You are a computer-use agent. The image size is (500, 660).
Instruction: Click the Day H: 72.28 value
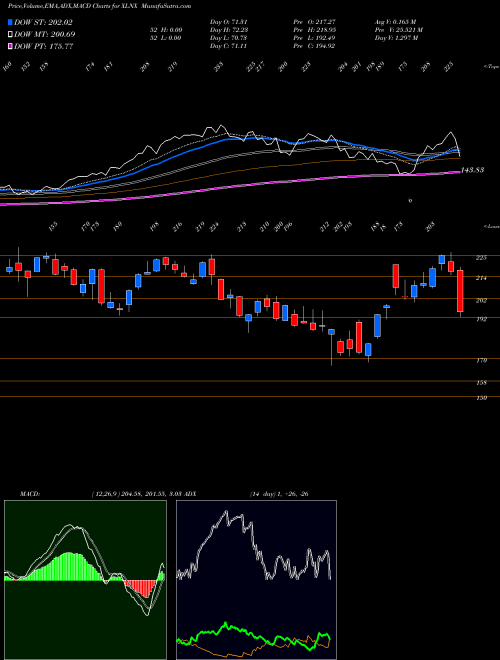coord(228,30)
